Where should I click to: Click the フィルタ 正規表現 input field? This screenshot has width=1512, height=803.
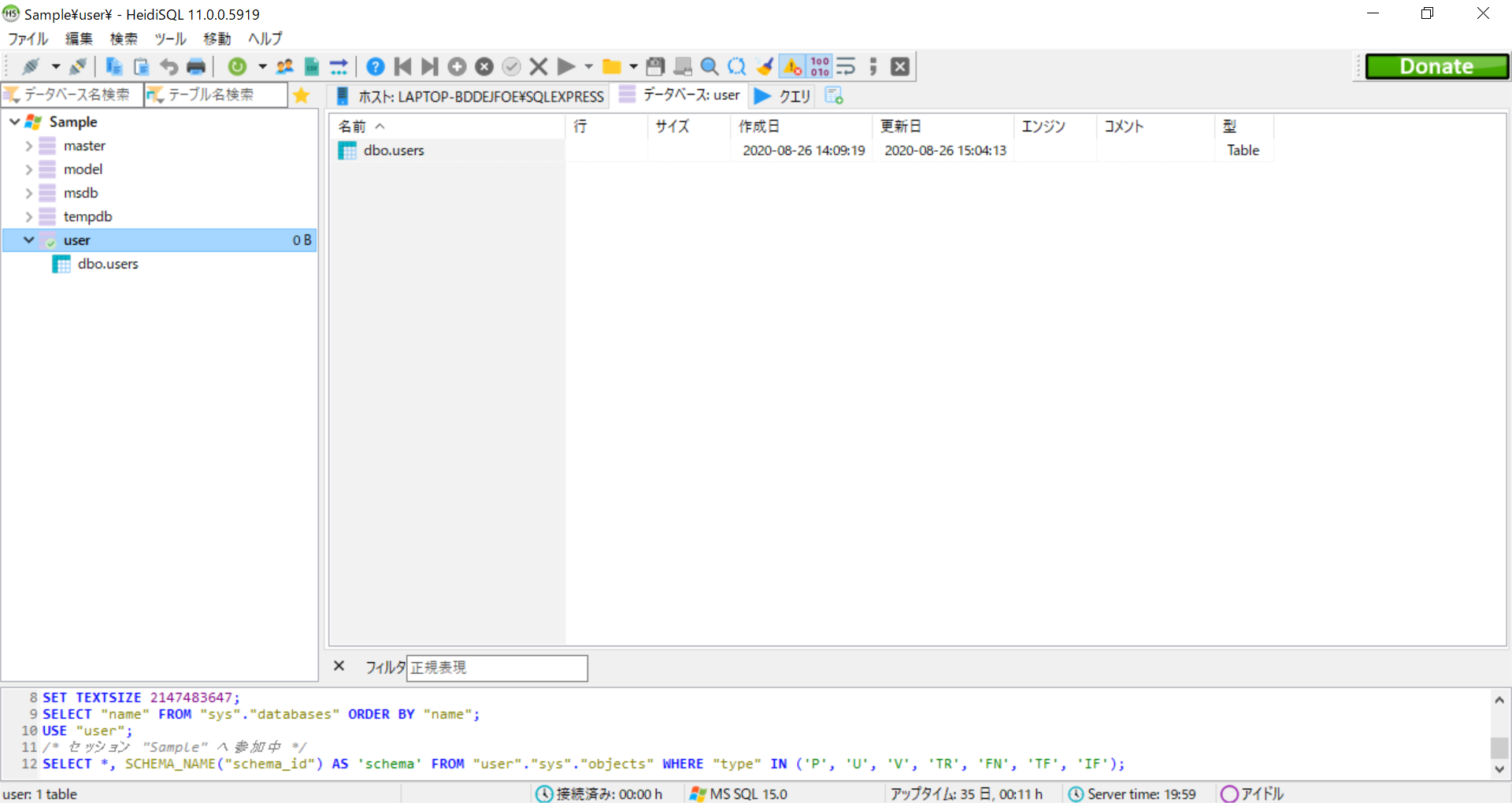point(497,668)
